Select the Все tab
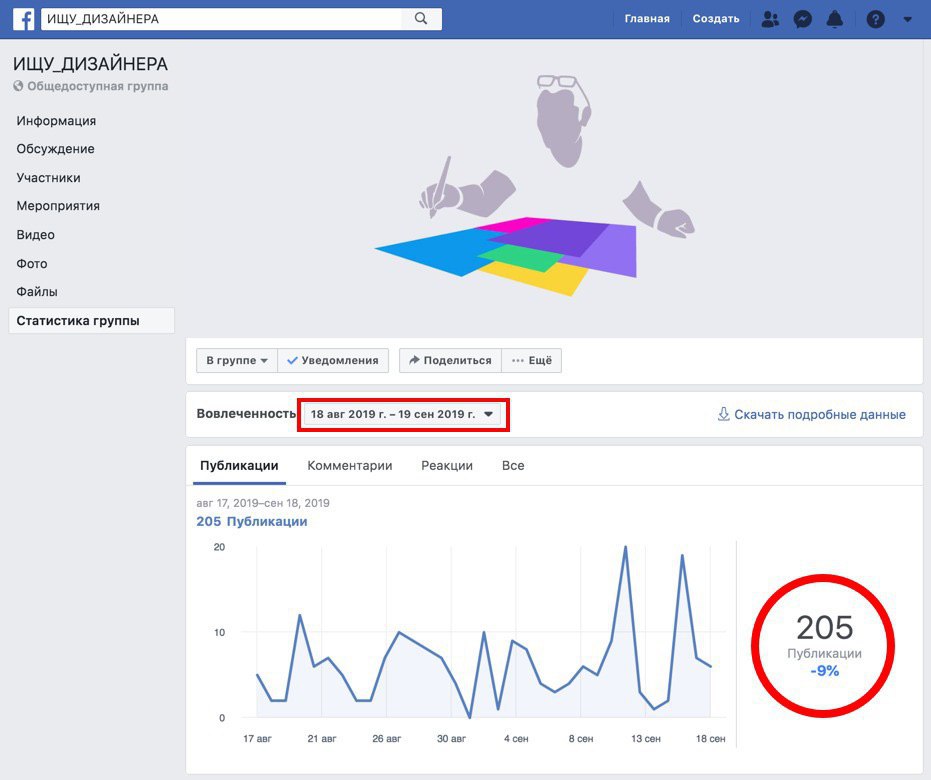Screen dimensions: 931x780 coord(513,465)
